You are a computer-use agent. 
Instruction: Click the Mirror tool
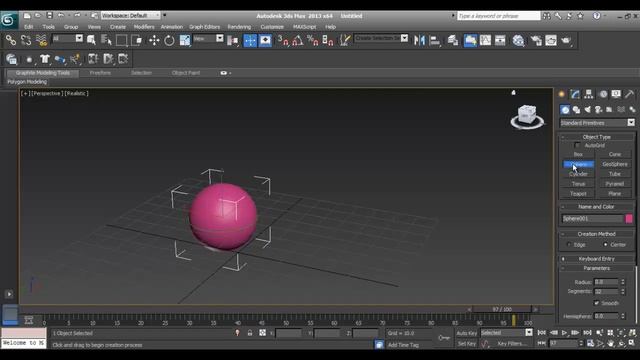pos(419,40)
